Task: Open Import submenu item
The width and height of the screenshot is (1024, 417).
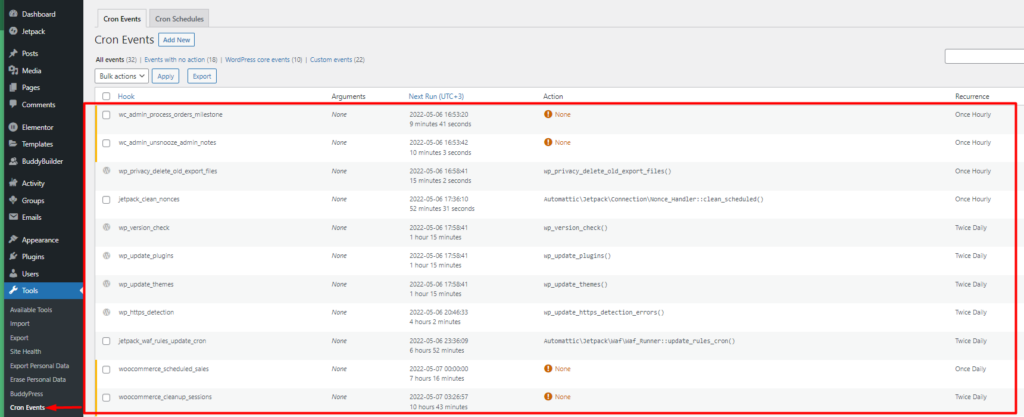Action: point(20,324)
